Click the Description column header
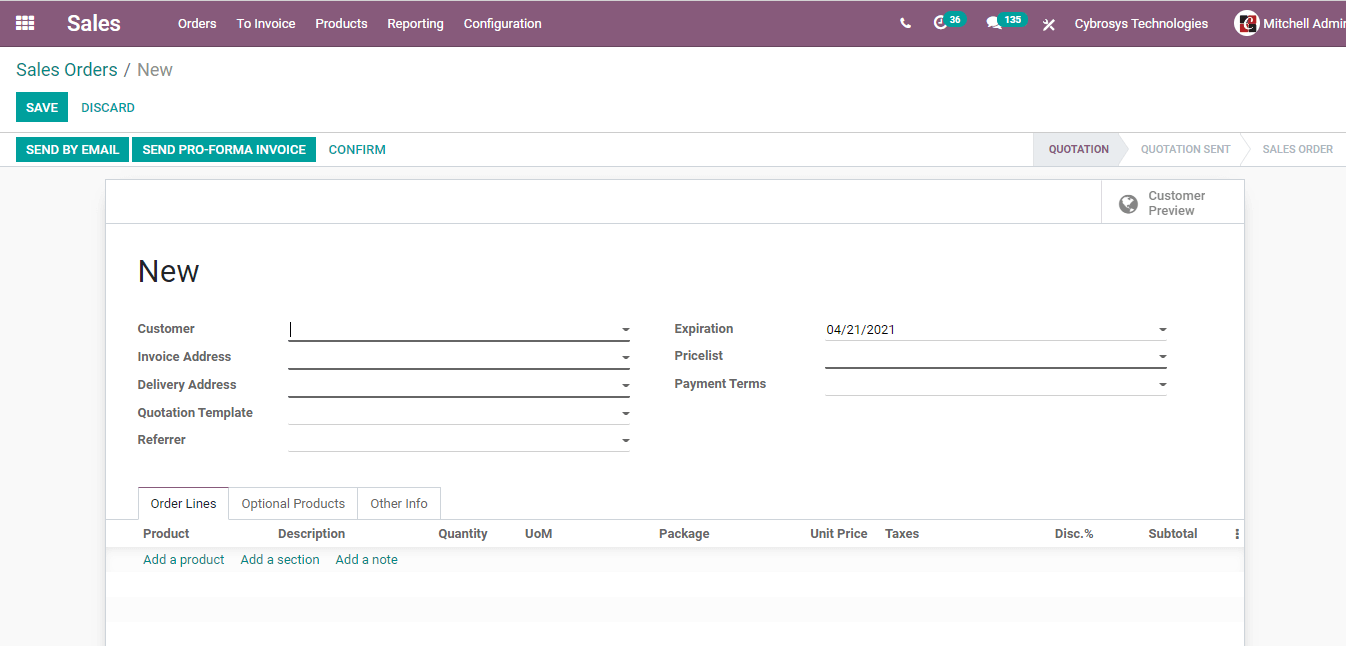This screenshot has width=1346, height=646. (312, 534)
